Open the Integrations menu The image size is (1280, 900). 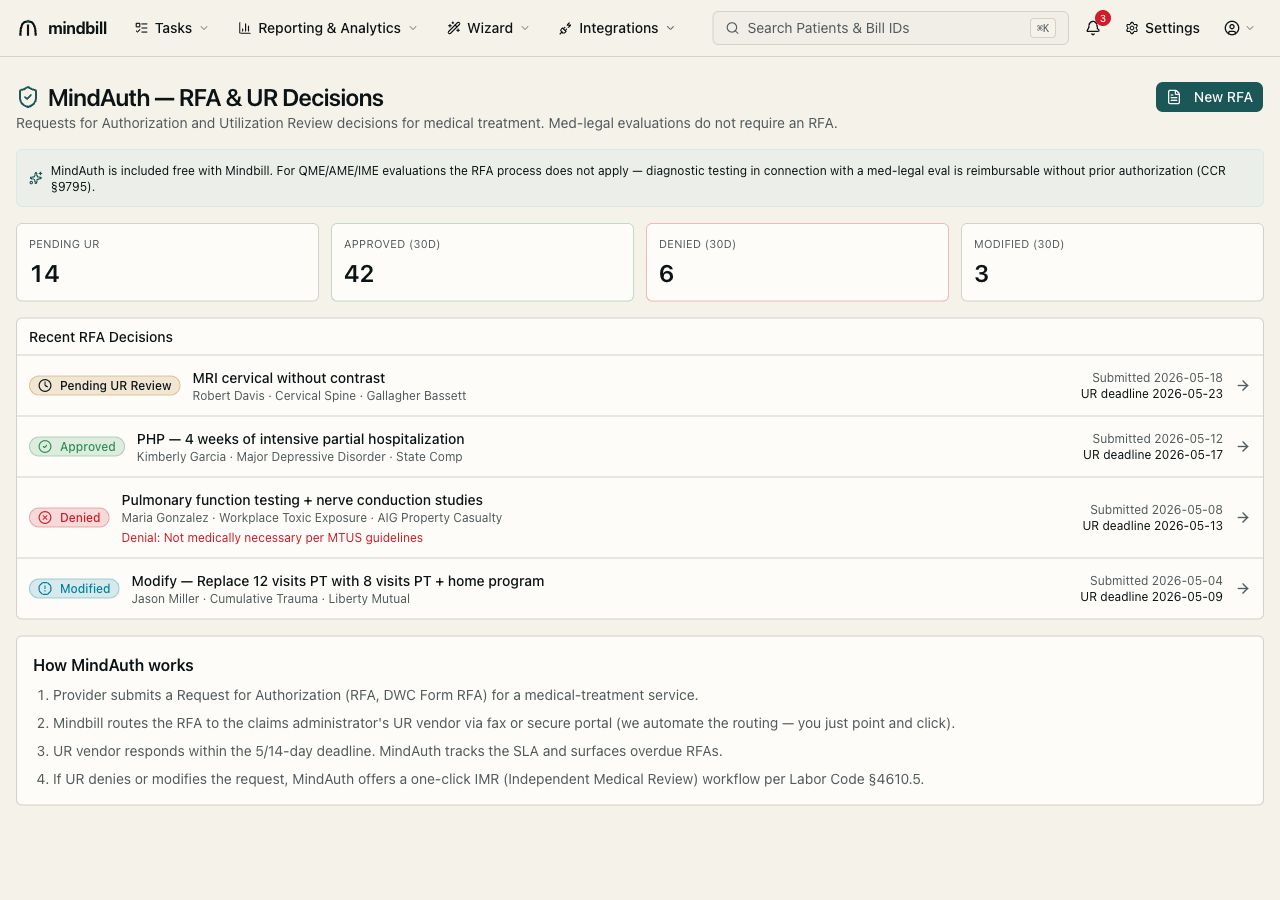(617, 28)
